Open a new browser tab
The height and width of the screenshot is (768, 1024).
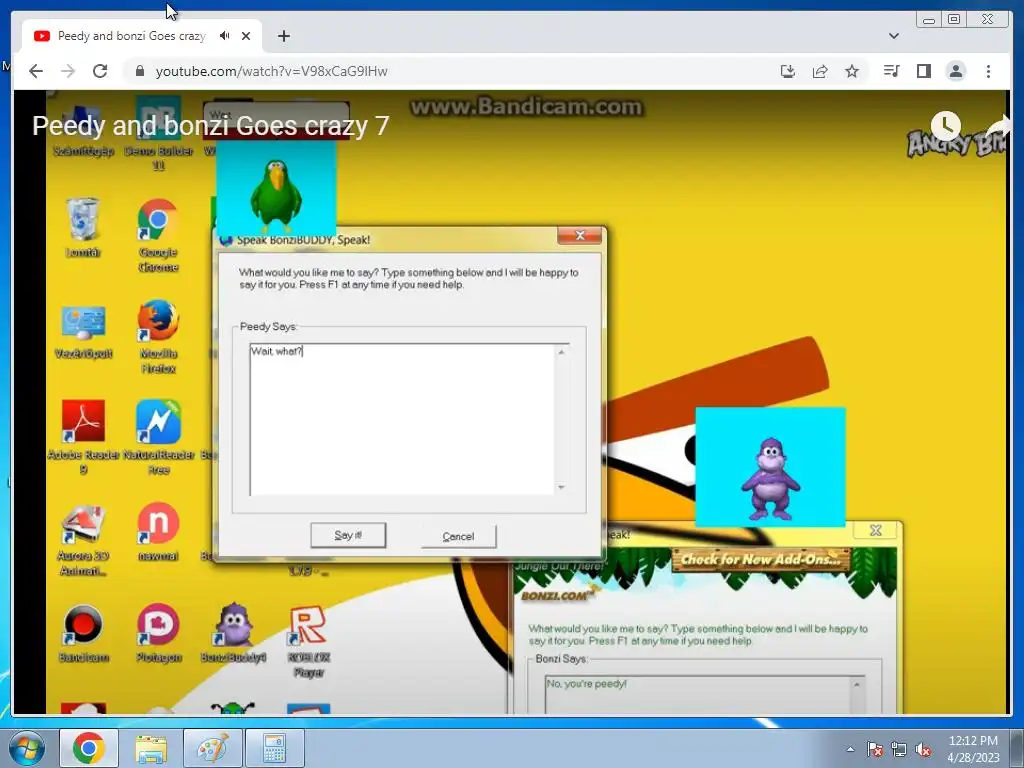point(283,36)
